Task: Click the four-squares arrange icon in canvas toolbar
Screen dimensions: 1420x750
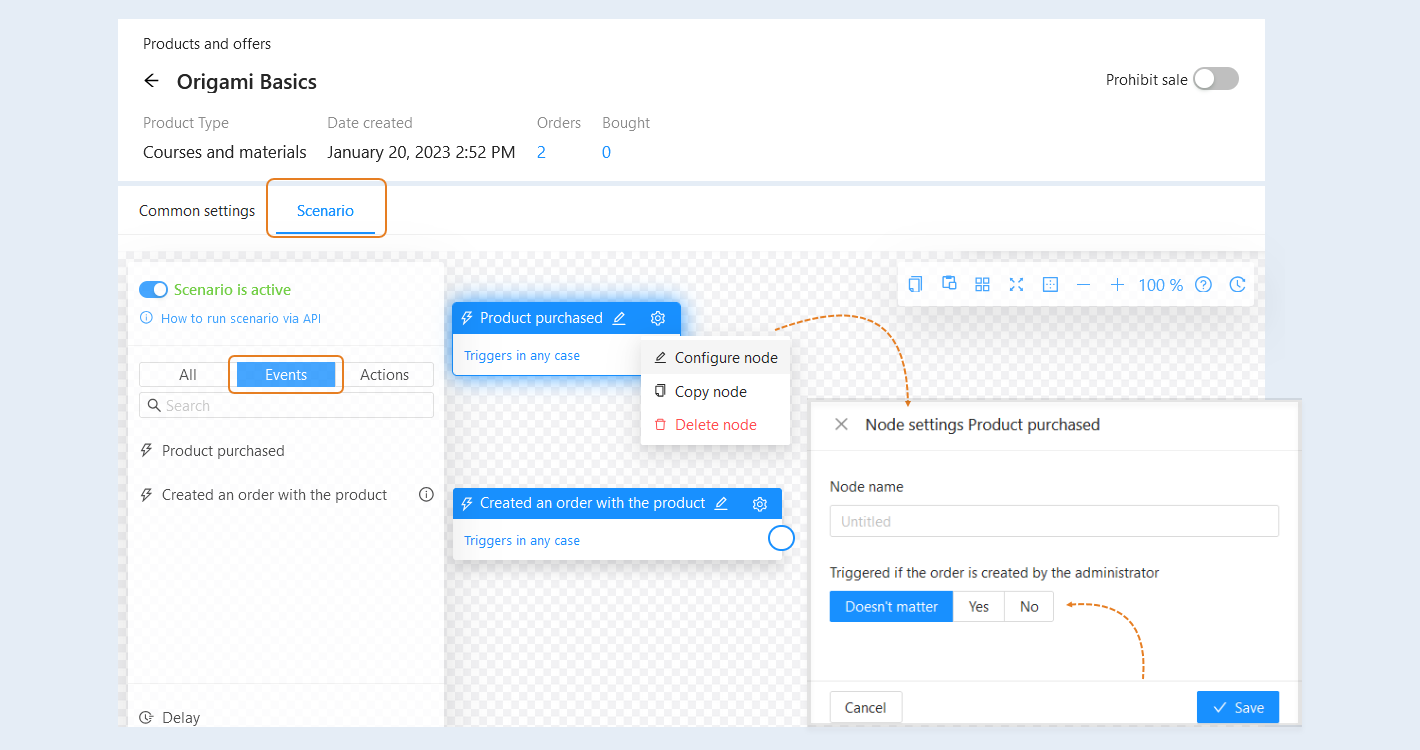Action: tap(982, 284)
